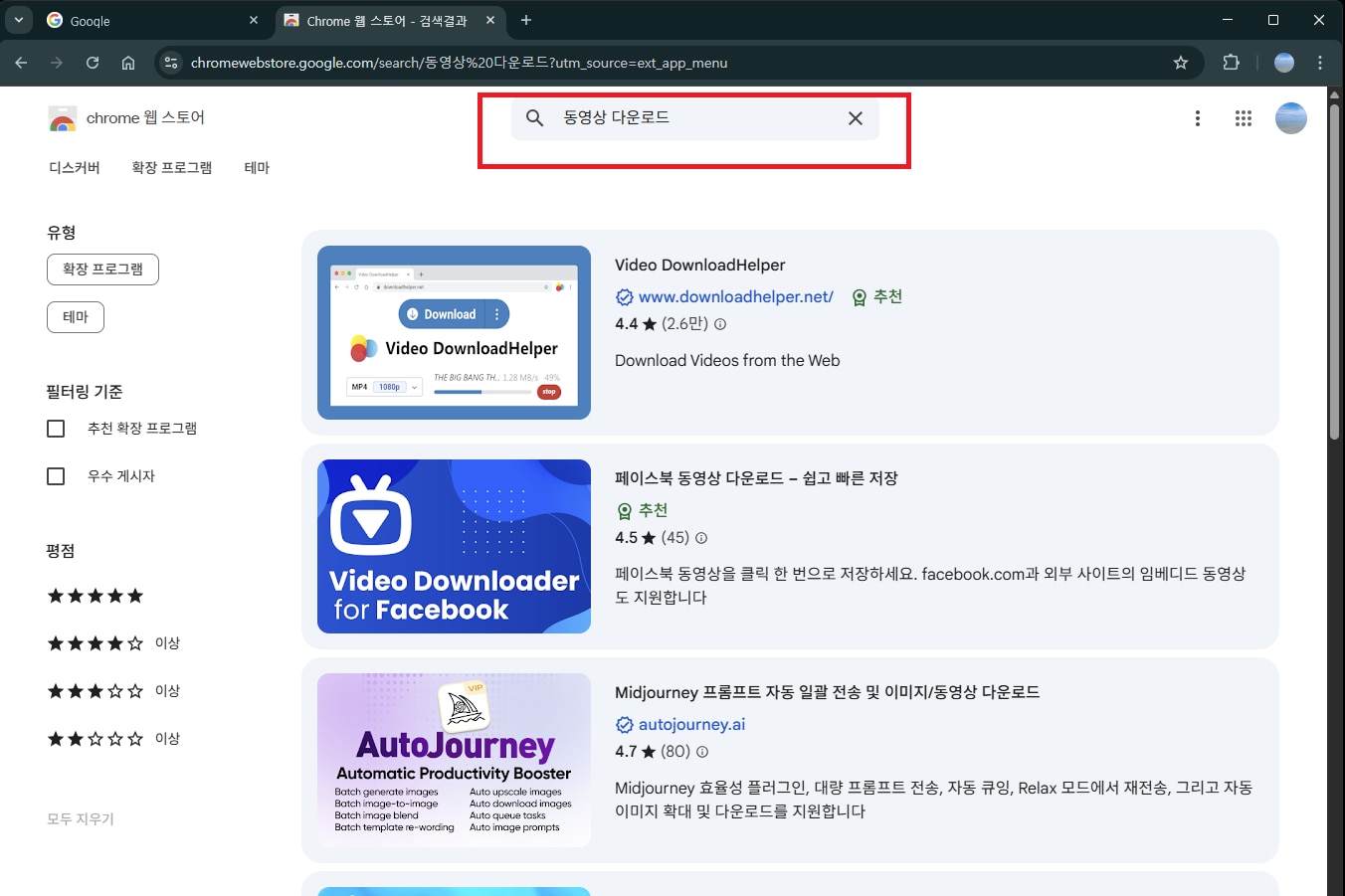Screen dimensions: 1345x896
Task: Open the Chrome profile avatar in toolbar
Action: pos(1284,63)
